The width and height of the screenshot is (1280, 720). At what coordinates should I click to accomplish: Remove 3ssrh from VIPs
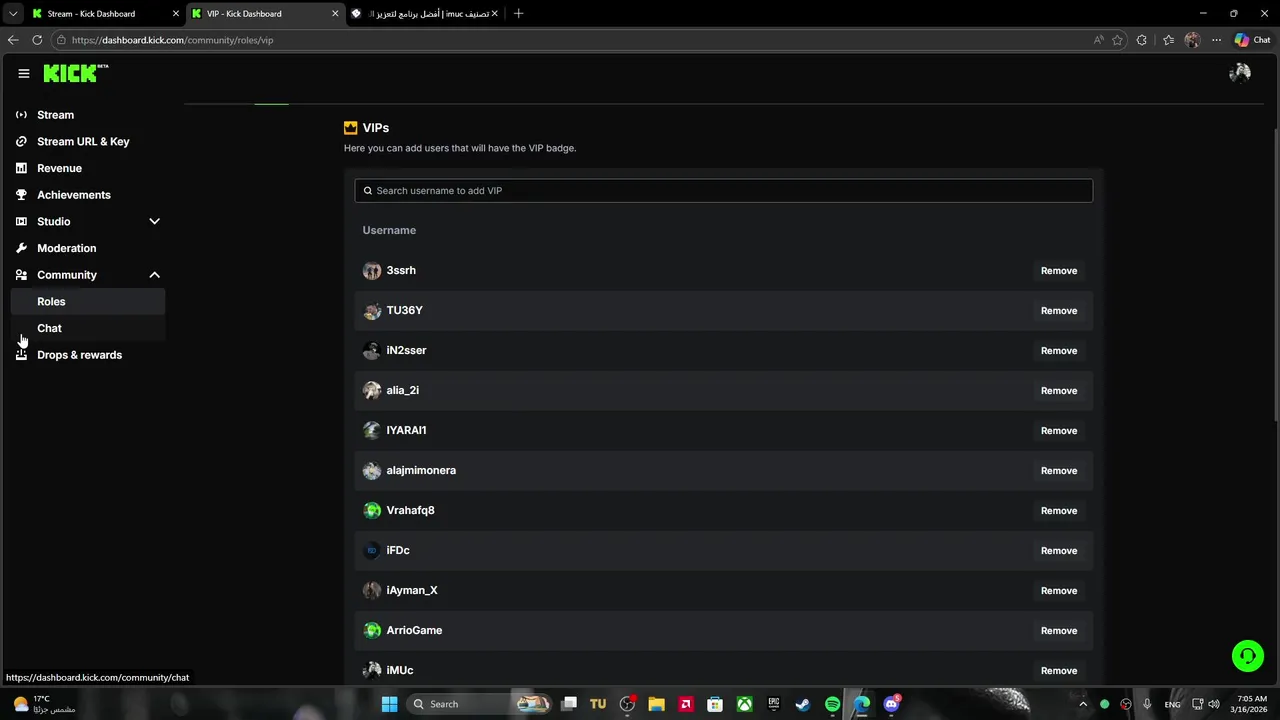pos(1059,271)
